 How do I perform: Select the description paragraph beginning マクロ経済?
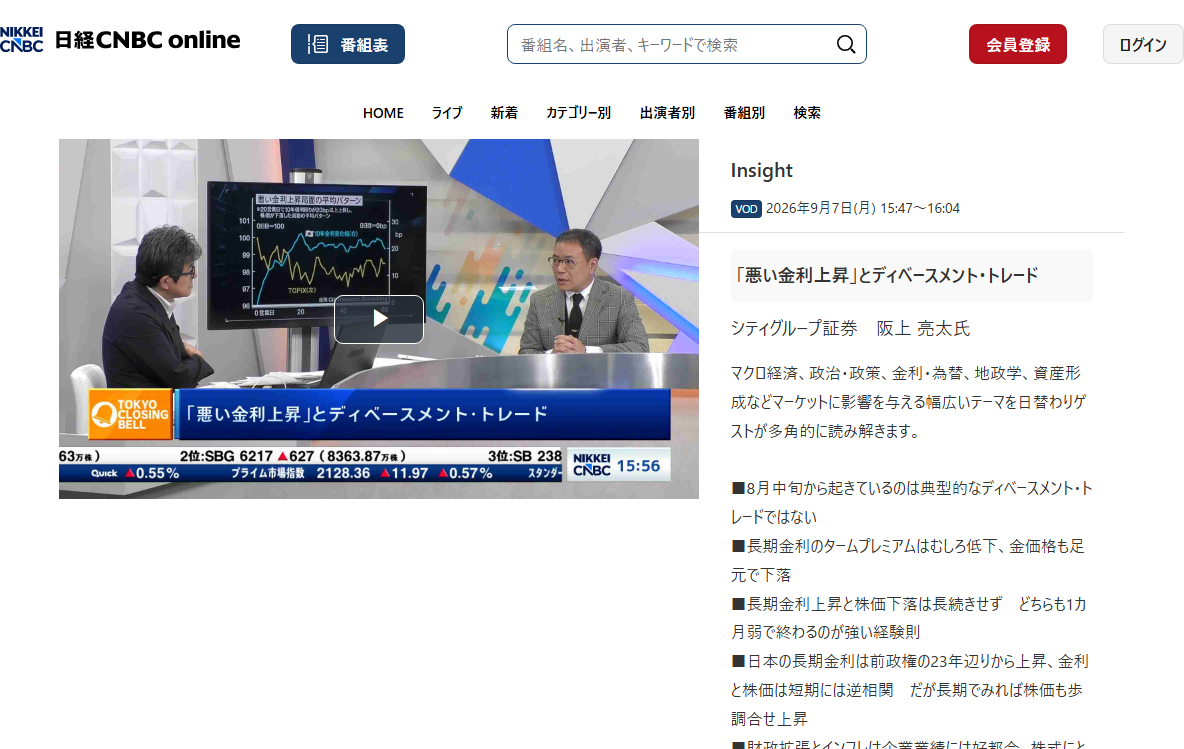tap(908, 402)
